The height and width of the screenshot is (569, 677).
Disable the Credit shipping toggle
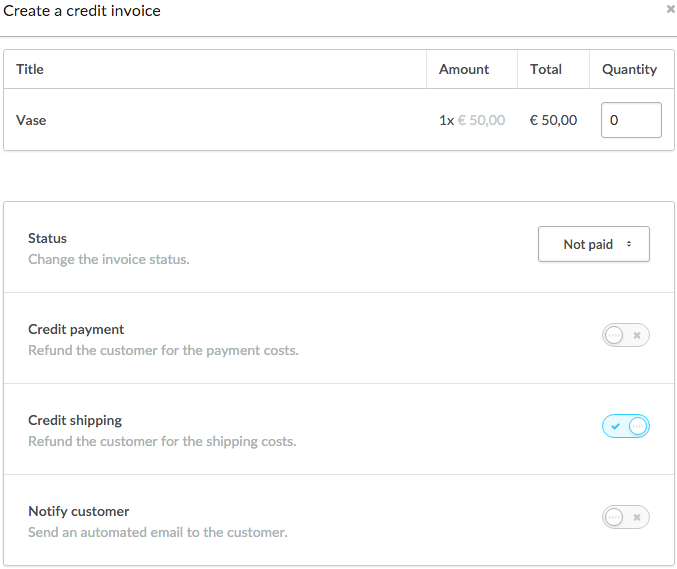click(626, 426)
